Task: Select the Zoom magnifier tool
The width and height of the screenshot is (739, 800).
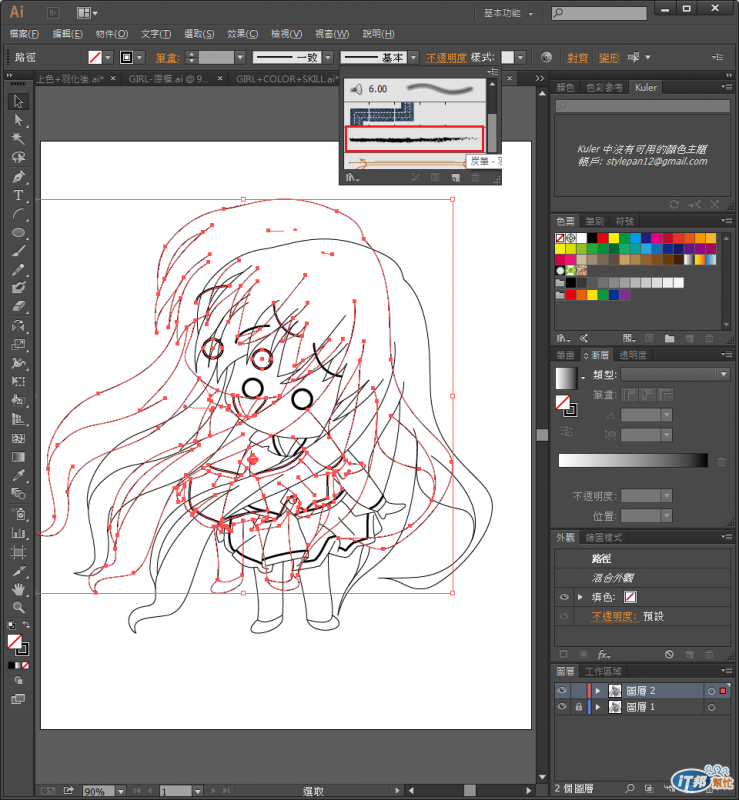Action: 18,608
